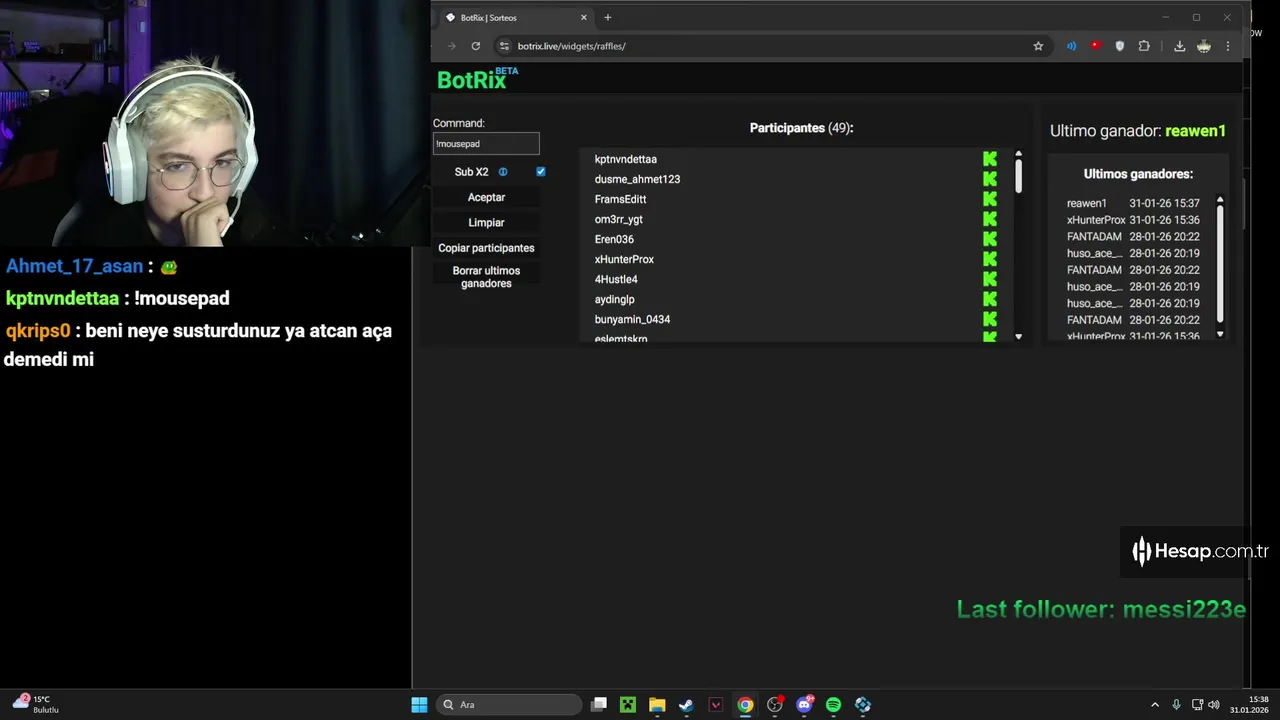Click Kick icon next to 4Hustle4
The width and height of the screenshot is (1280, 720).
coord(990,279)
